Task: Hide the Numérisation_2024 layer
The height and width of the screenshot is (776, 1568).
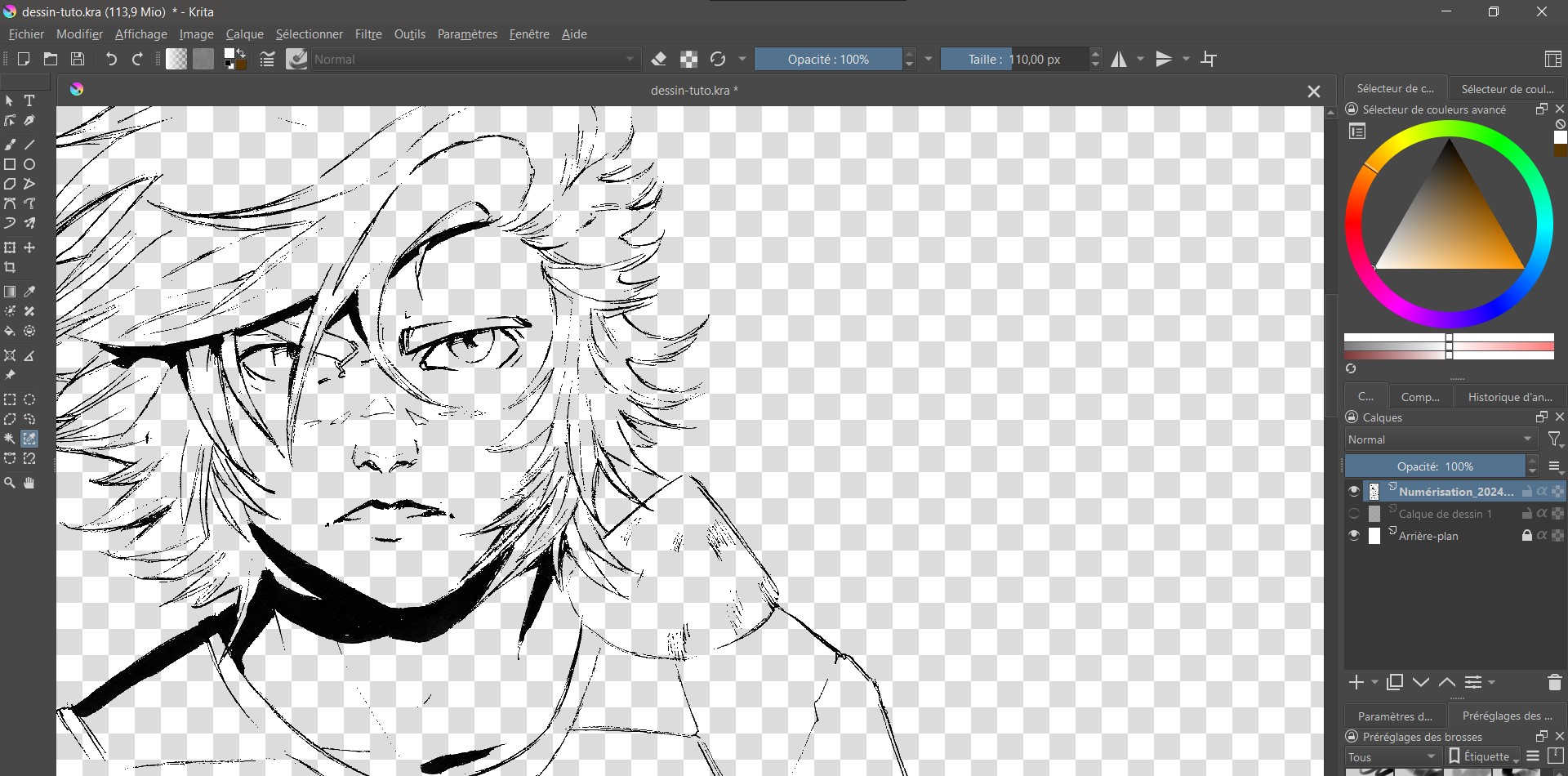Action: (x=1354, y=491)
